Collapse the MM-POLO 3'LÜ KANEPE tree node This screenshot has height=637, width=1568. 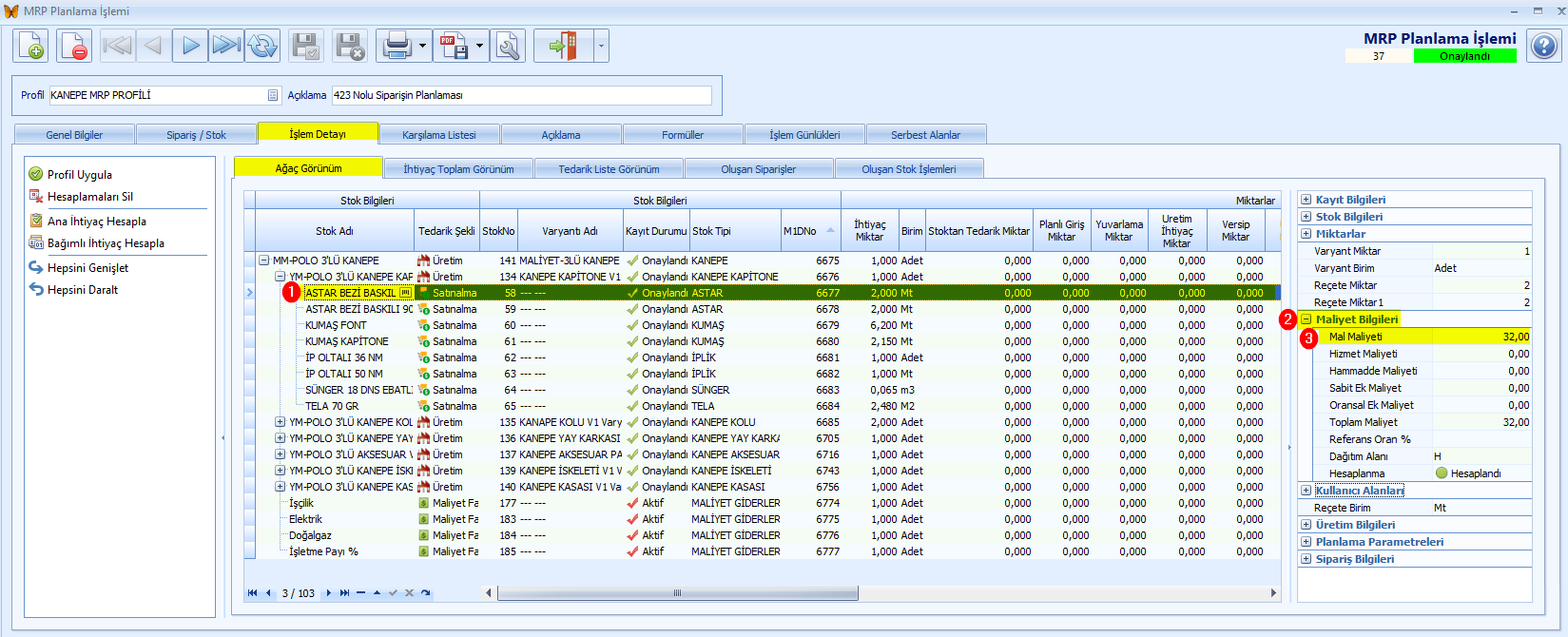coord(263,261)
